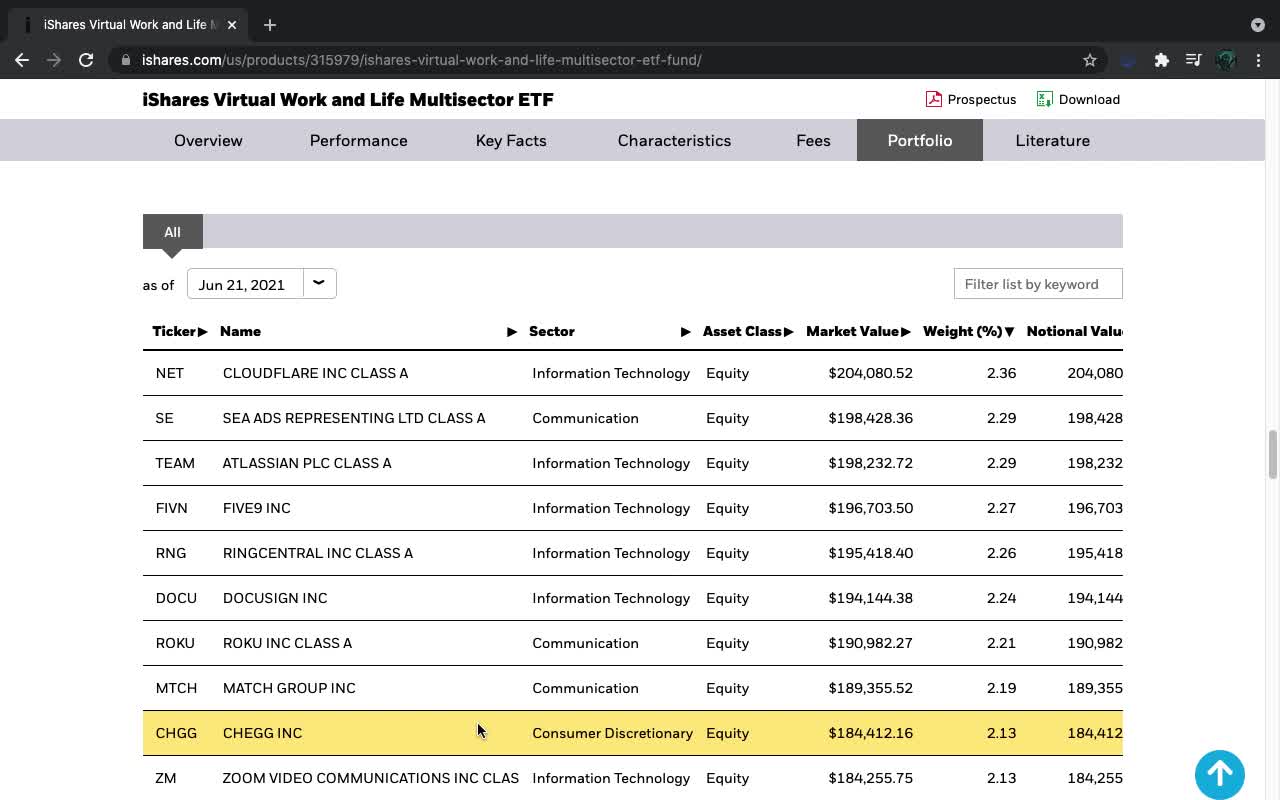Click the 2.36 weight value
Image resolution: width=1280 pixels, height=800 pixels.
tap(1001, 373)
